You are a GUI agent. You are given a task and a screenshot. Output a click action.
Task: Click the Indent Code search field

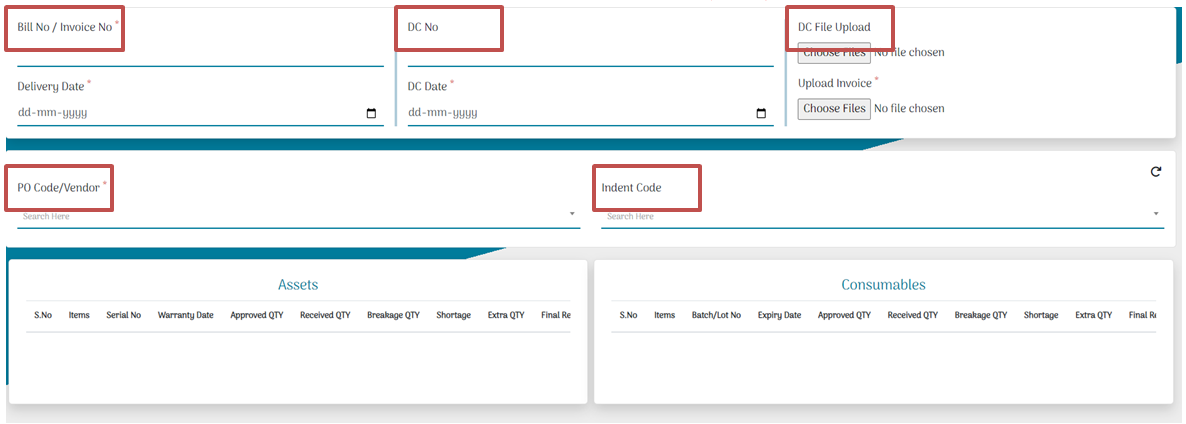870,216
